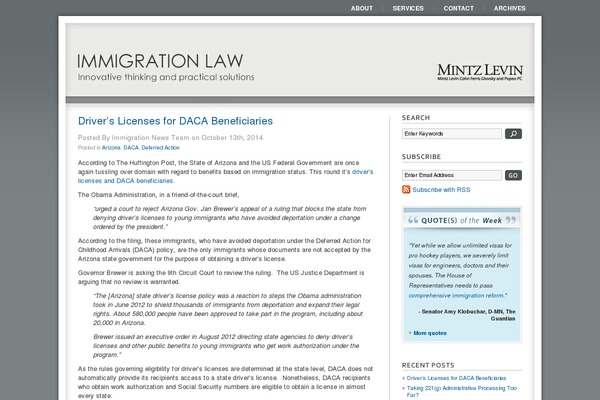Open the Subscribe with RSS link

[441, 190]
